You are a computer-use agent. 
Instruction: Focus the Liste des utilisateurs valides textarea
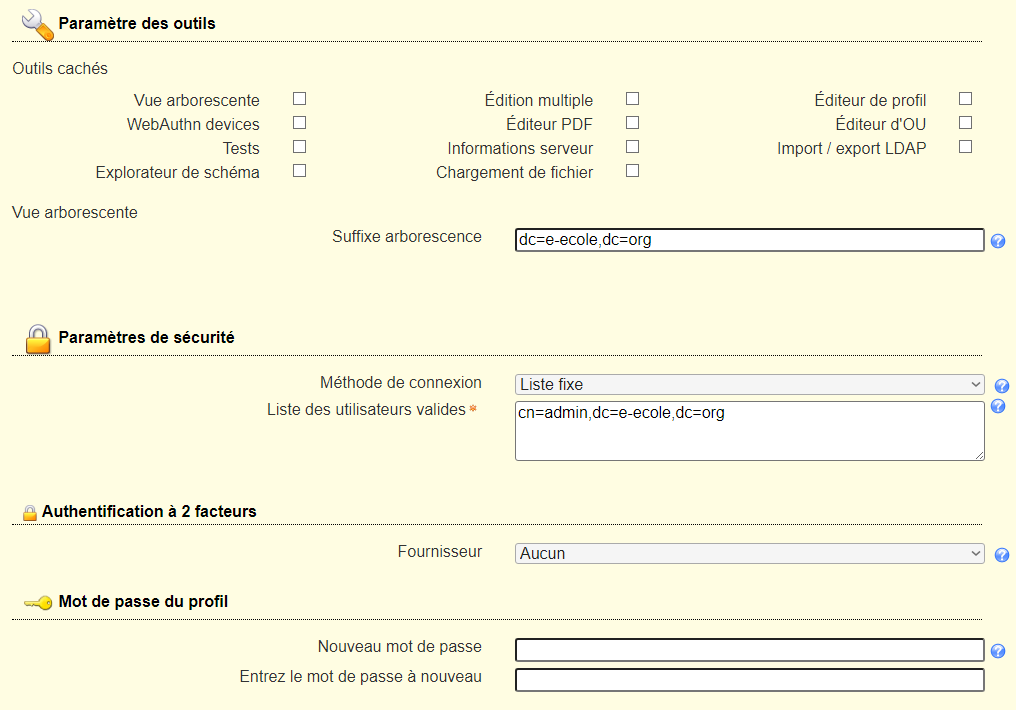[x=749, y=431]
